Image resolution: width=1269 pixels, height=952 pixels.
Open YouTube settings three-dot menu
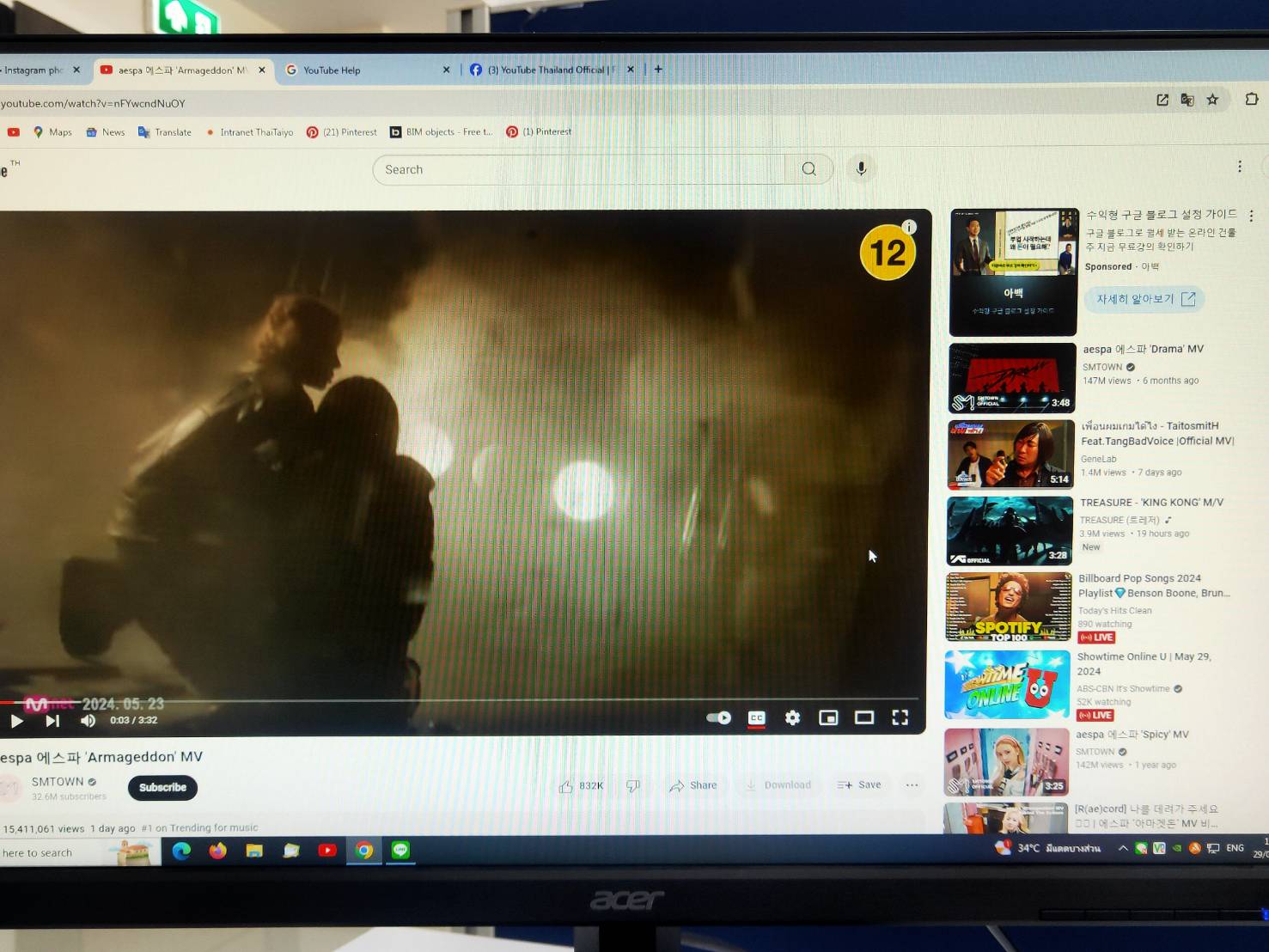[x=1239, y=167]
